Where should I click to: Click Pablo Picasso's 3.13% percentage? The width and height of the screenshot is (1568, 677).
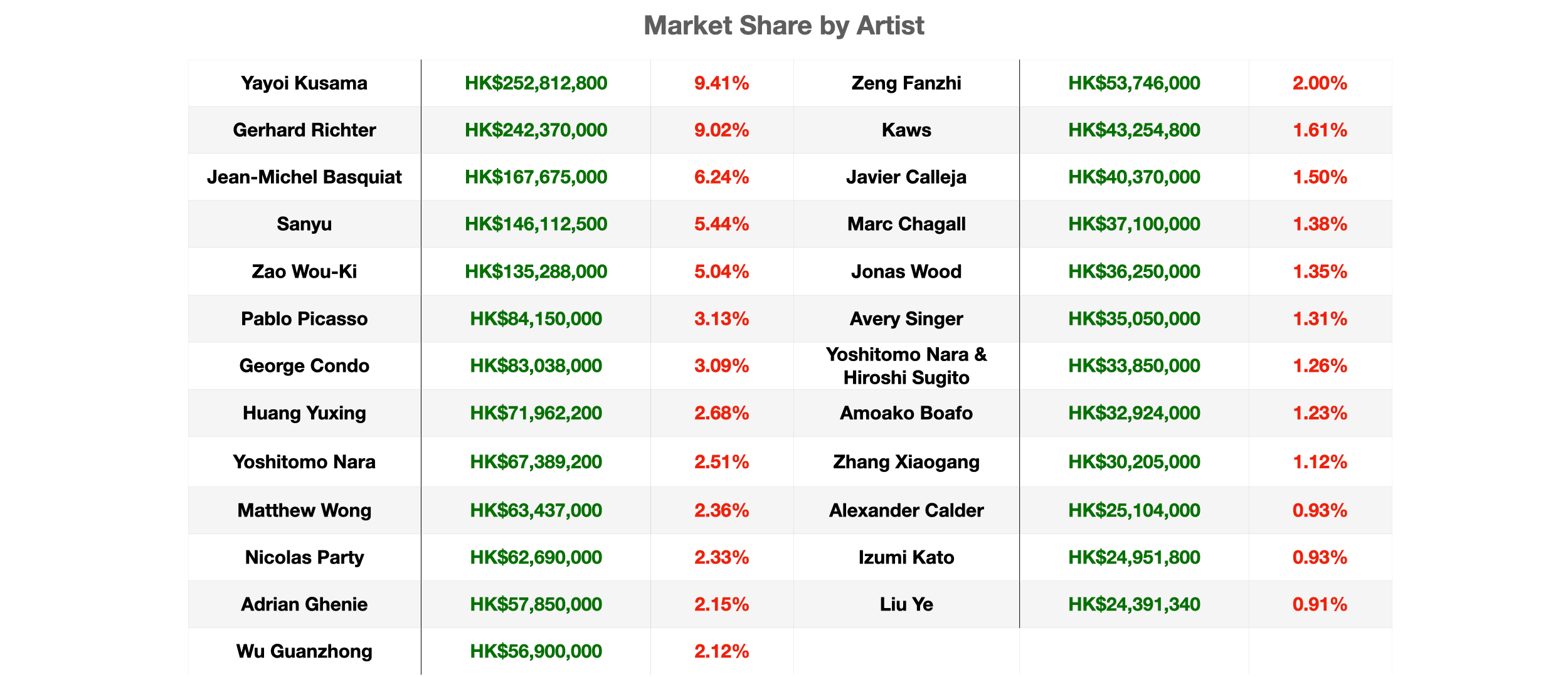click(x=721, y=318)
